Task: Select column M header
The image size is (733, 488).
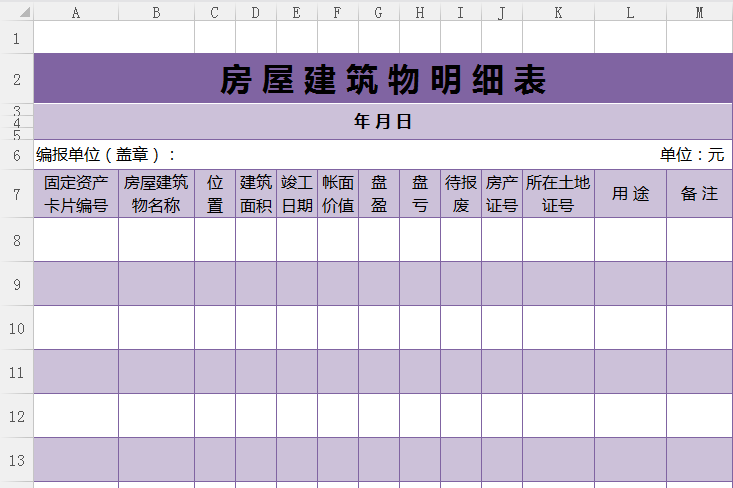Action: click(x=699, y=12)
